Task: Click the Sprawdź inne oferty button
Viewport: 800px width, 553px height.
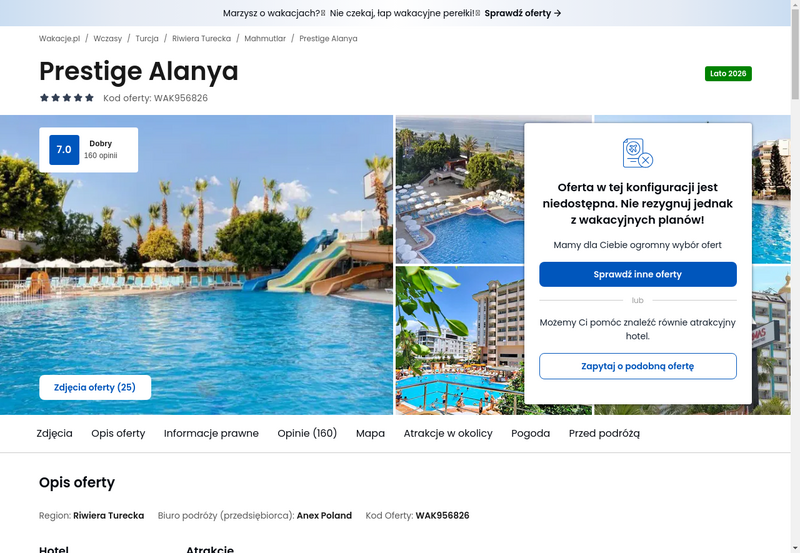Action: pos(638,274)
